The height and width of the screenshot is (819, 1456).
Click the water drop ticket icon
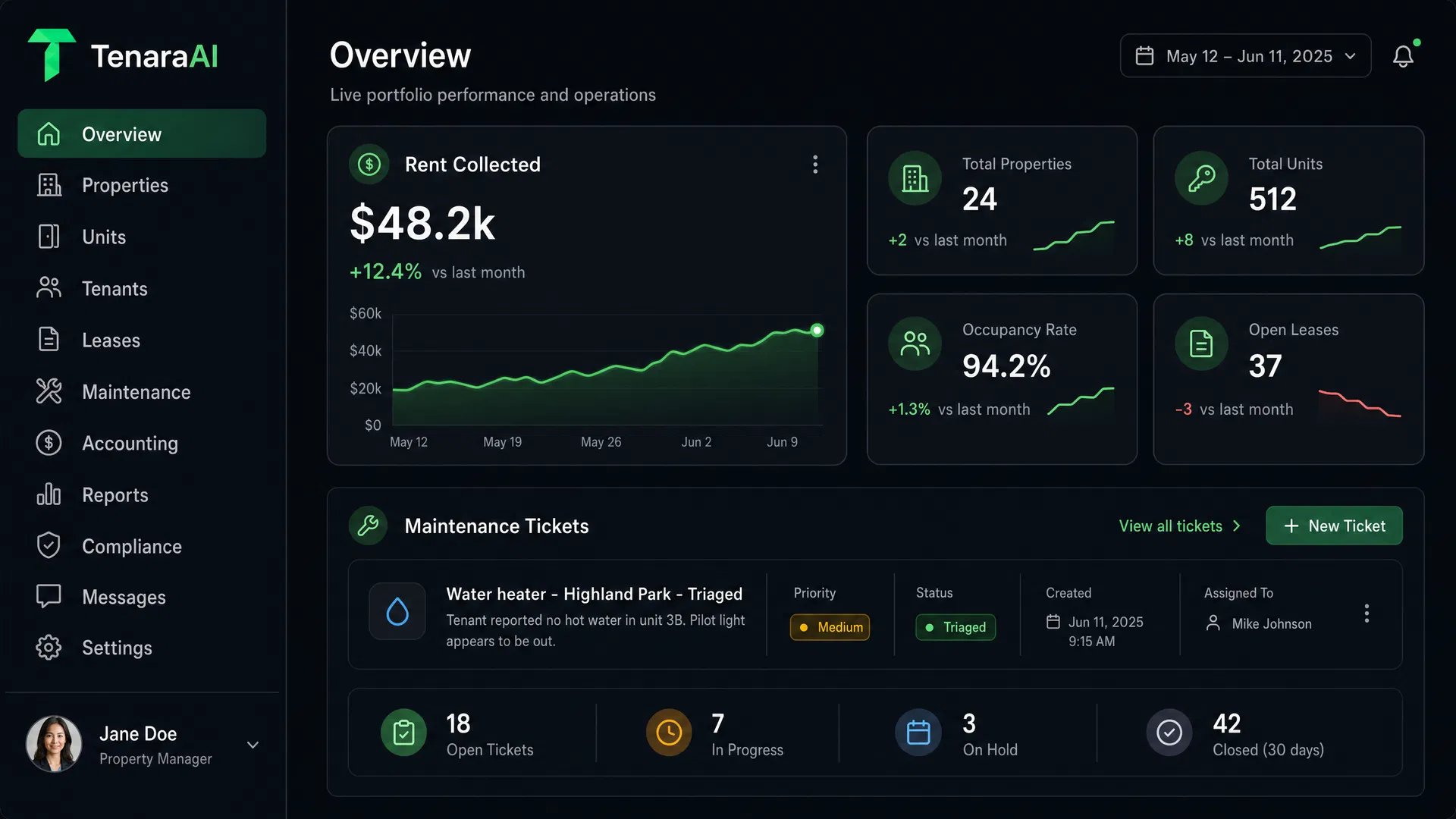pyautogui.click(x=397, y=611)
